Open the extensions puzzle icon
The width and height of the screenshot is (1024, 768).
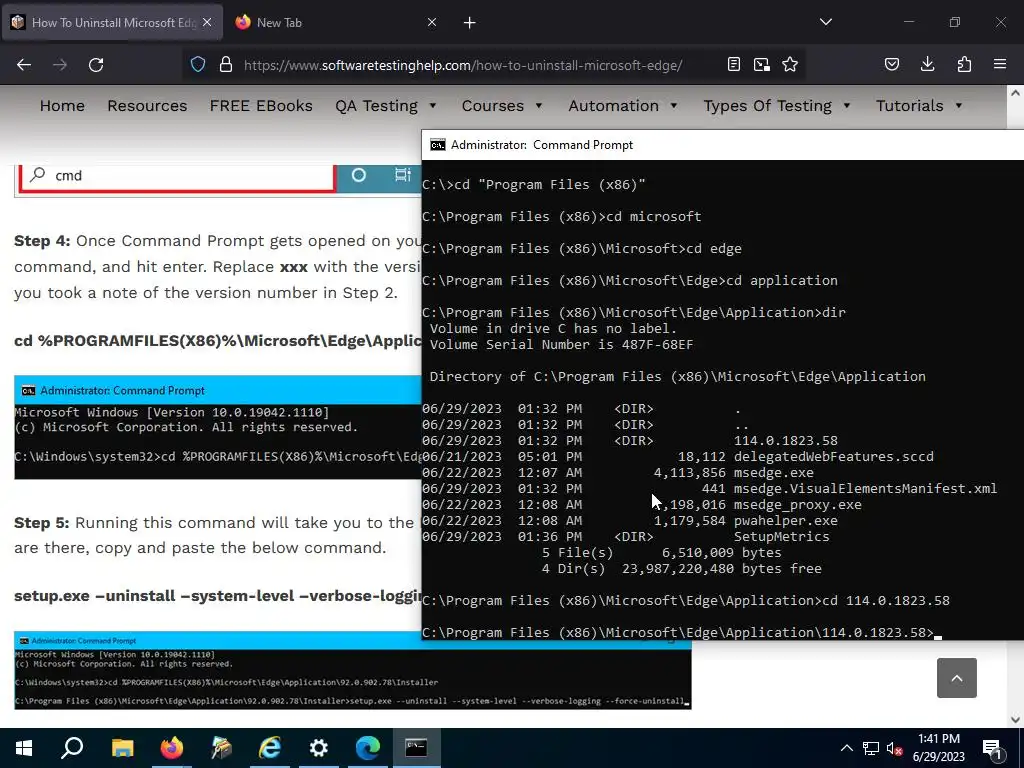964,64
